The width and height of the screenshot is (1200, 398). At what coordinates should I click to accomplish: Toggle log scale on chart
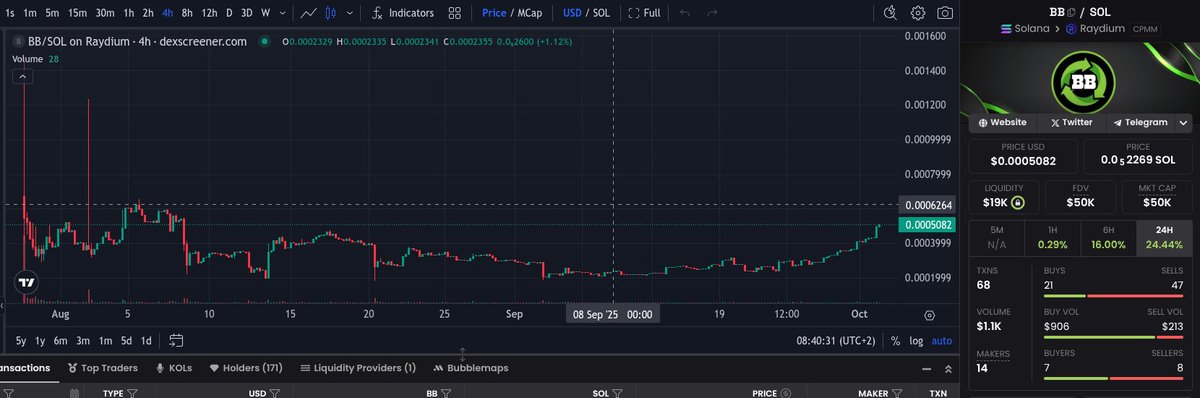click(916, 340)
